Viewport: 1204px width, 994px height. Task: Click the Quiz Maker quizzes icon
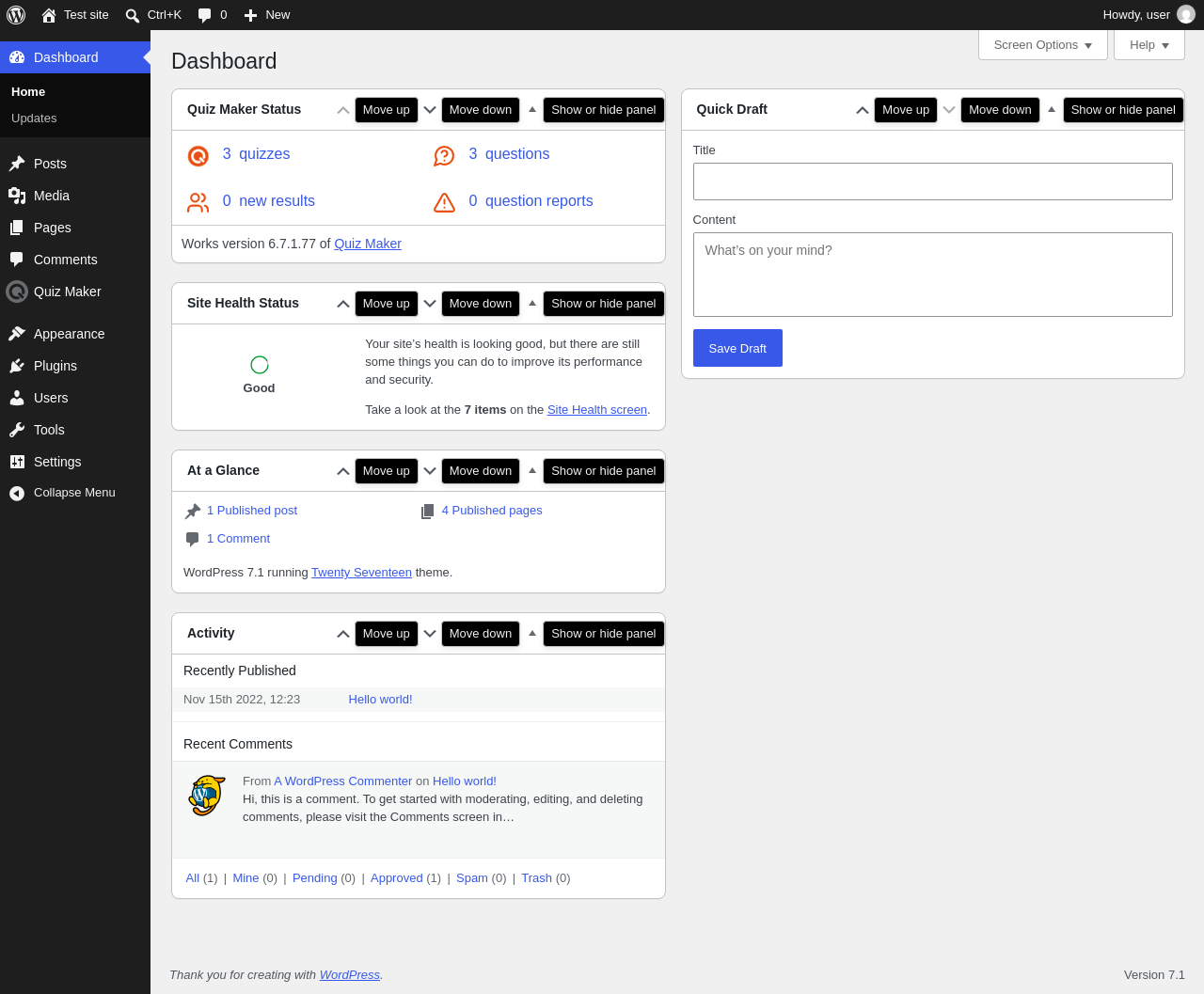(198, 155)
